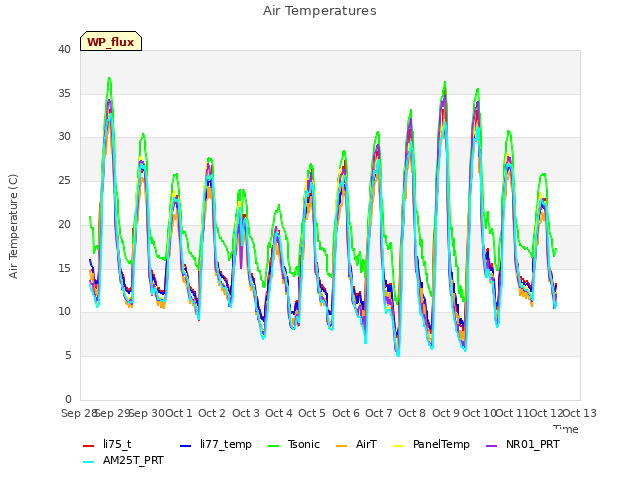Click the green Tsonic legend swatch
Image resolution: width=640 pixels, height=480 pixels.
pos(274,445)
